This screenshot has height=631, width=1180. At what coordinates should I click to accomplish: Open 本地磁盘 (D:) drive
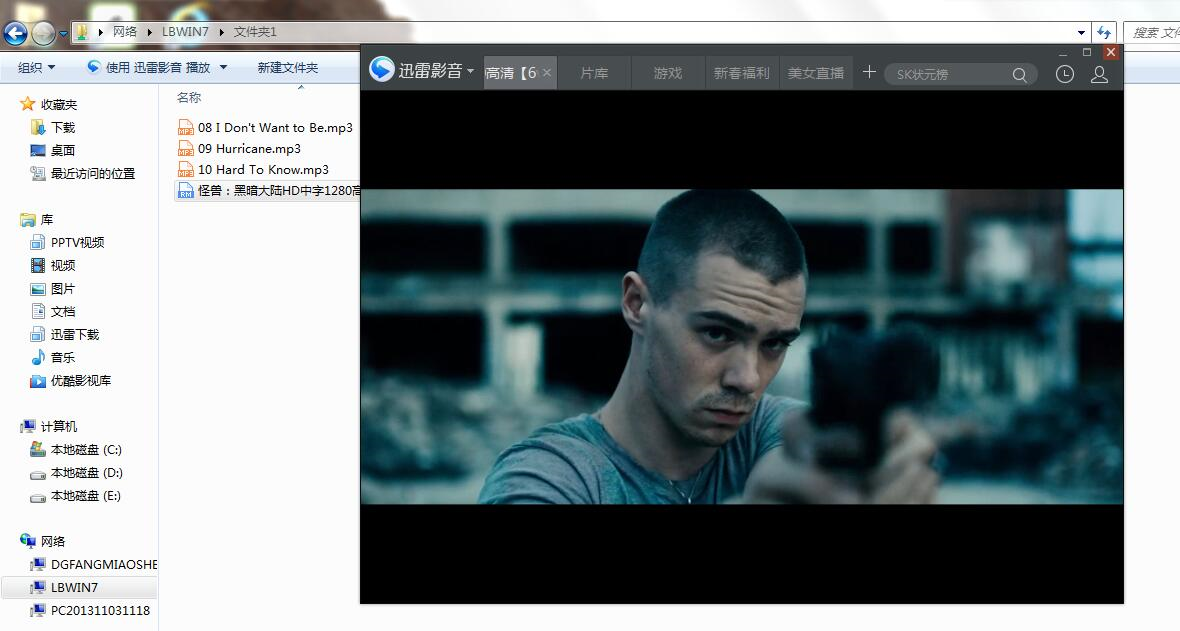point(87,473)
